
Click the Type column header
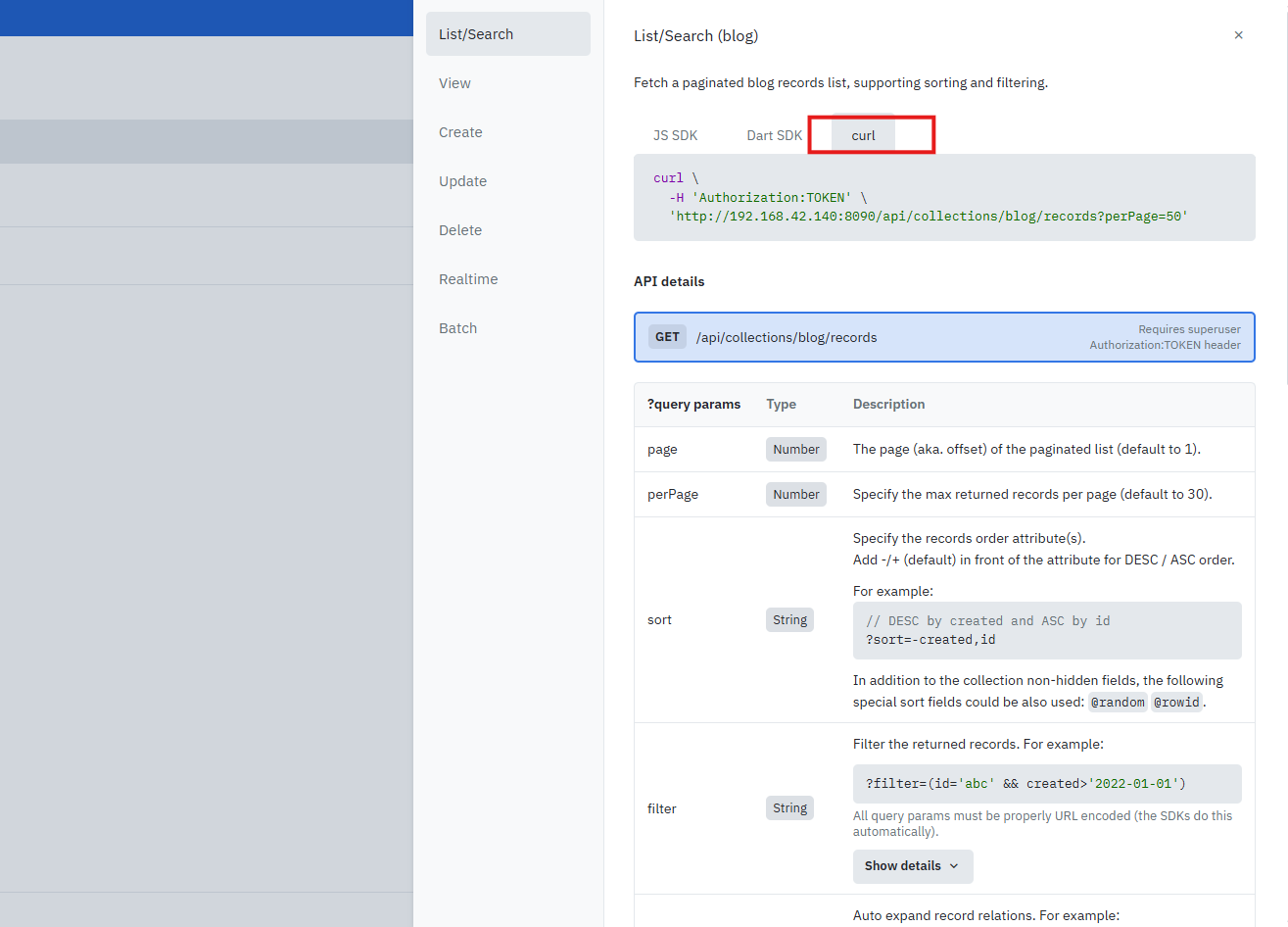(781, 404)
